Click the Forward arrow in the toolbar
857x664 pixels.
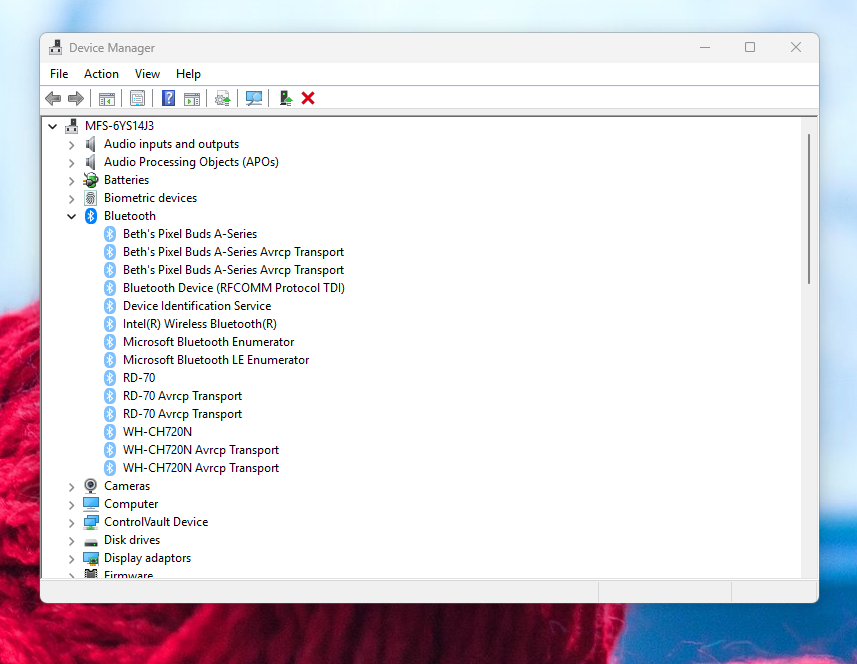tap(75, 98)
